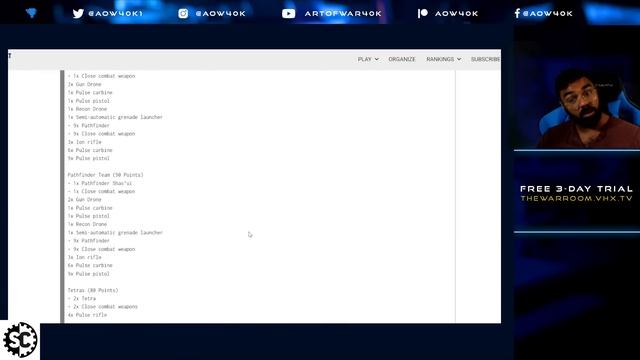This screenshot has width=640, height=360.
Task: Select the "4x Pulse rifle" line
Action: tap(87, 315)
